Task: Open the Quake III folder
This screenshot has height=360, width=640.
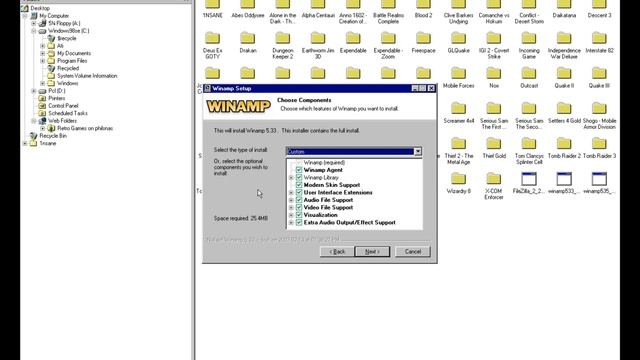Action: tap(599, 78)
